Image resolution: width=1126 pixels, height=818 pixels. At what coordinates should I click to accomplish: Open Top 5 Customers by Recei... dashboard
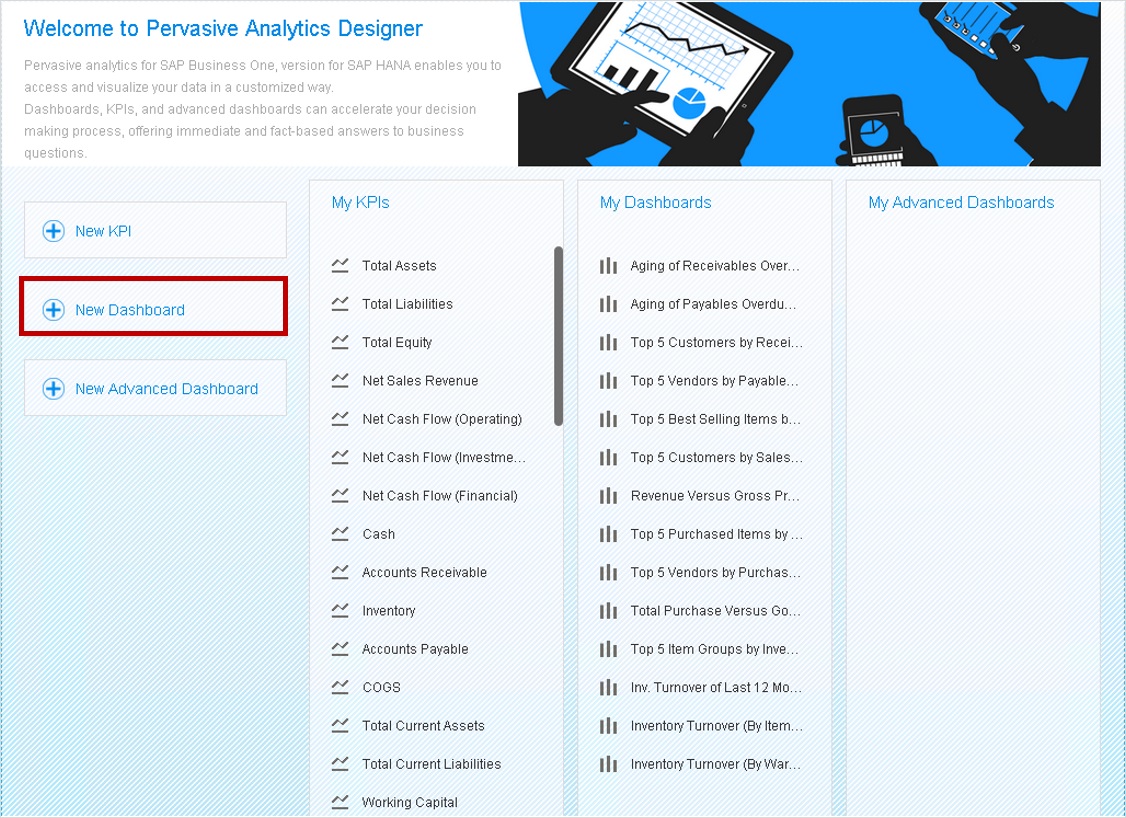[717, 343]
